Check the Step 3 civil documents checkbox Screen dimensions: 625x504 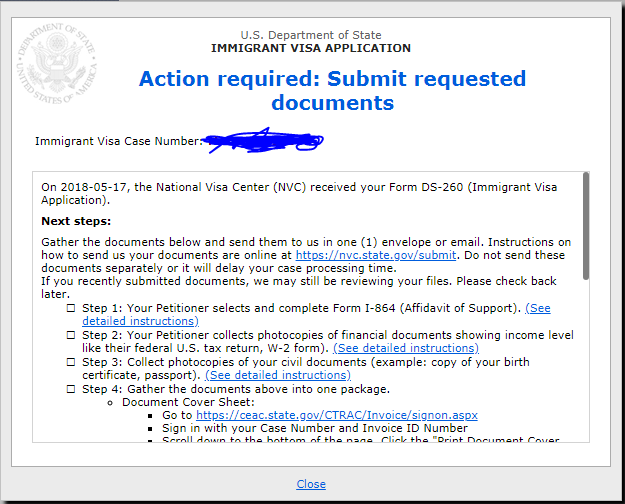coord(71,362)
